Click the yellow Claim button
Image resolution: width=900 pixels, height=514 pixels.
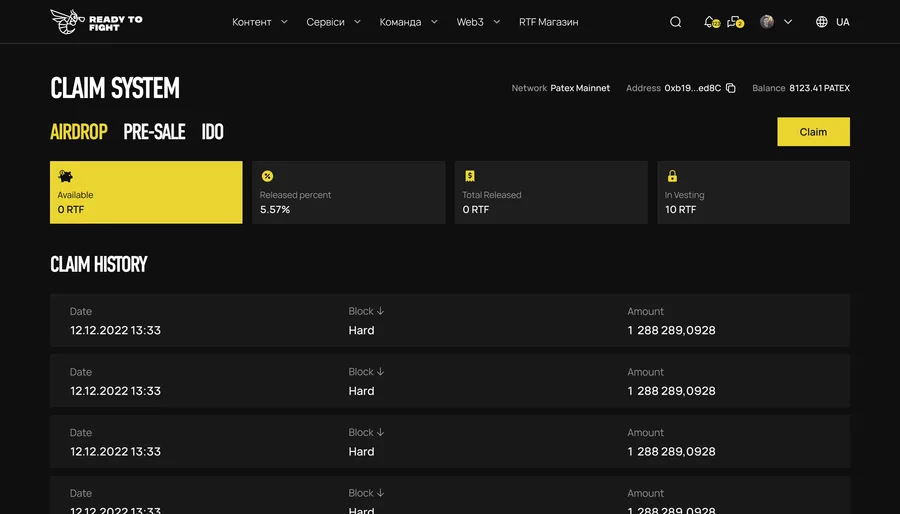(813, 132)
